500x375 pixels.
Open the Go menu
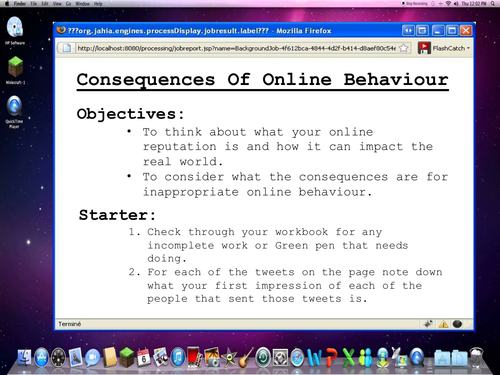pyautogui.click(x=68, y=4)
